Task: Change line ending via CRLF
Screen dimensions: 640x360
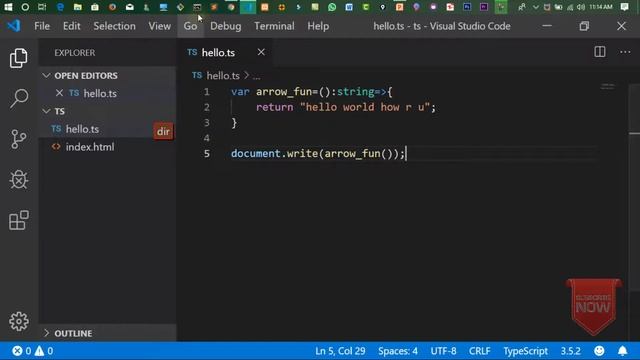Action: point(480,351)
